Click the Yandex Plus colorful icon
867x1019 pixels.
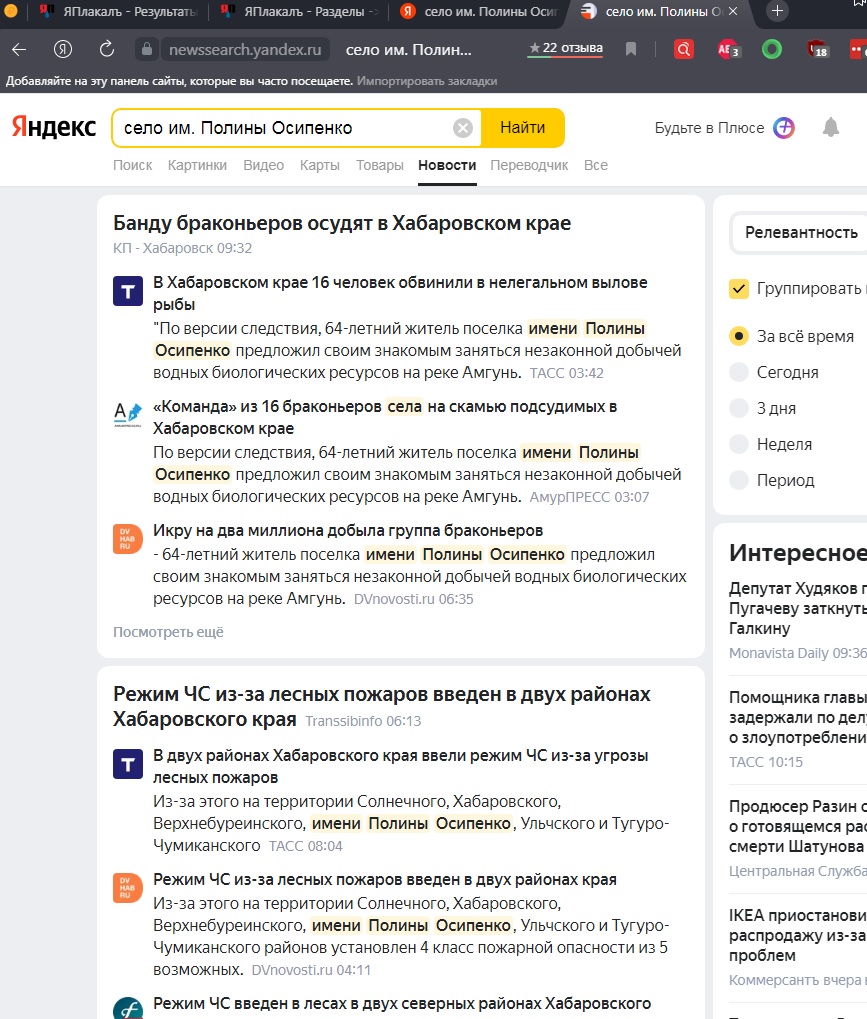tap(784, 128)
